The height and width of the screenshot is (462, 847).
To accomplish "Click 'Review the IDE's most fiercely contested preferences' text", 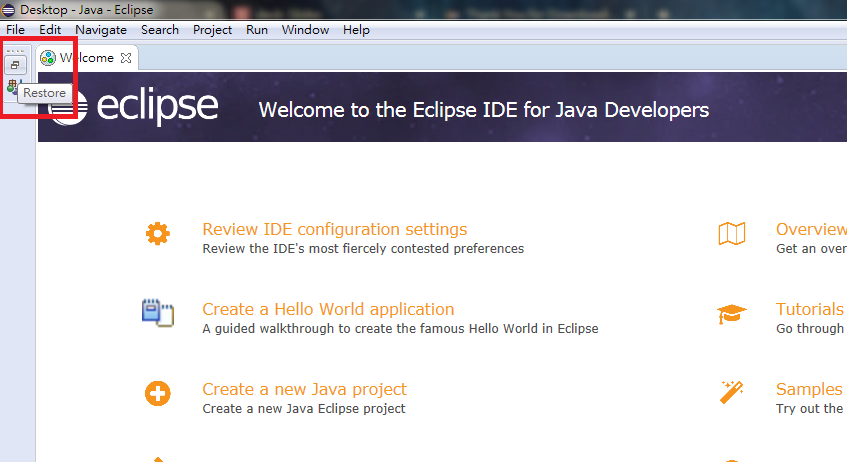I will [x=363, y=249].
